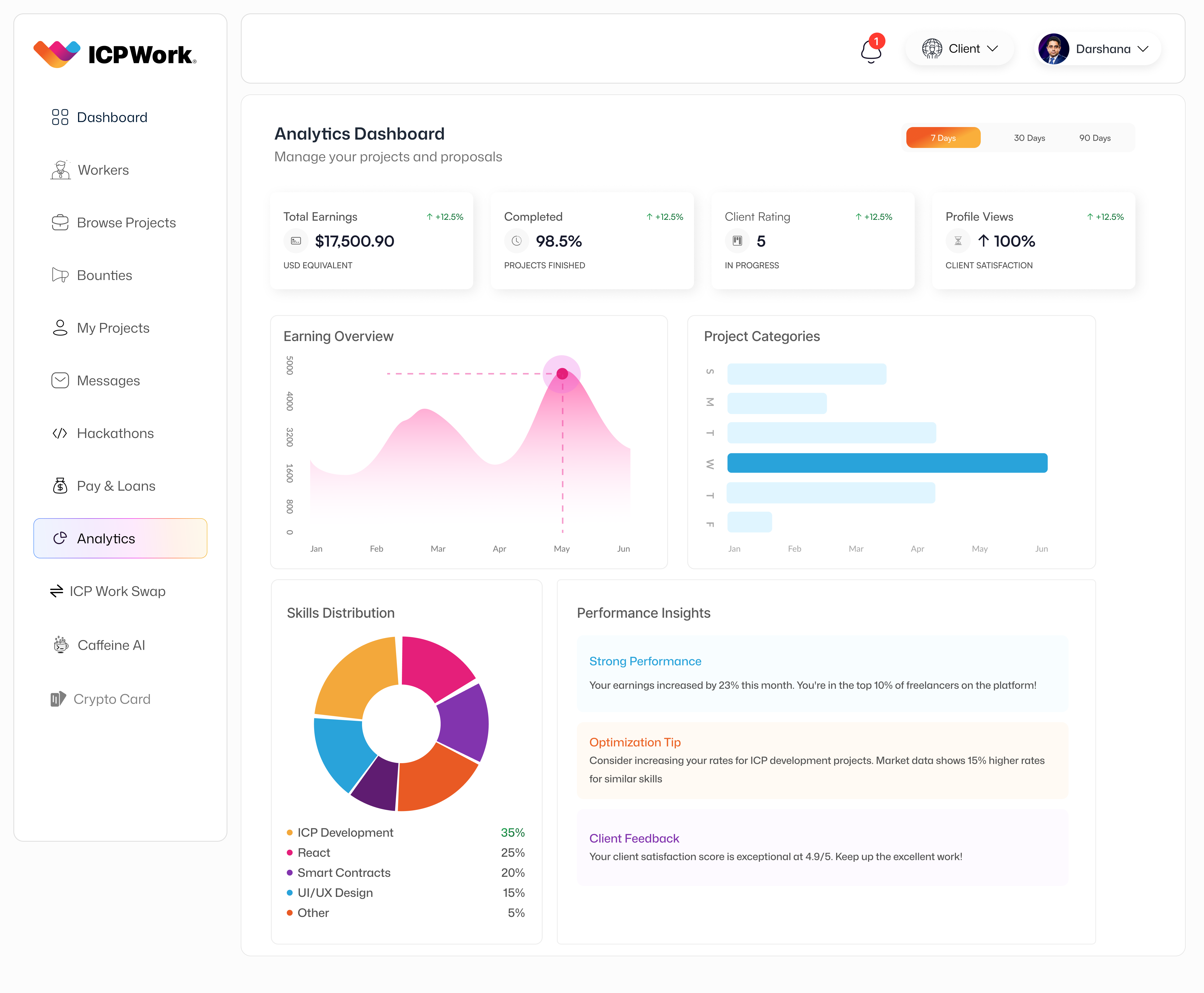Click the May peak marker on Earning Overview

coord(562,374)
